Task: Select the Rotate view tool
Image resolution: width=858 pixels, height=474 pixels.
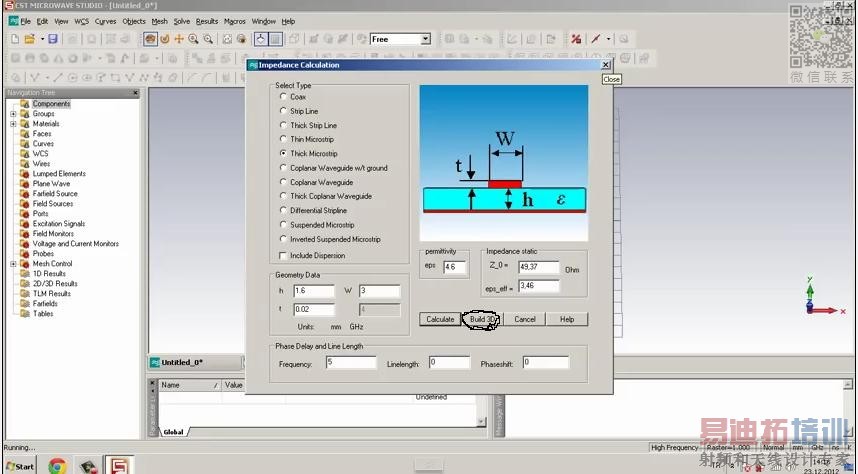Action: 150,39
